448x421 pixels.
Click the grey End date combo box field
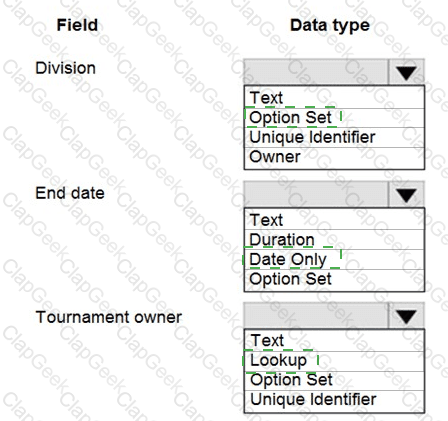[x=316, y=194]
